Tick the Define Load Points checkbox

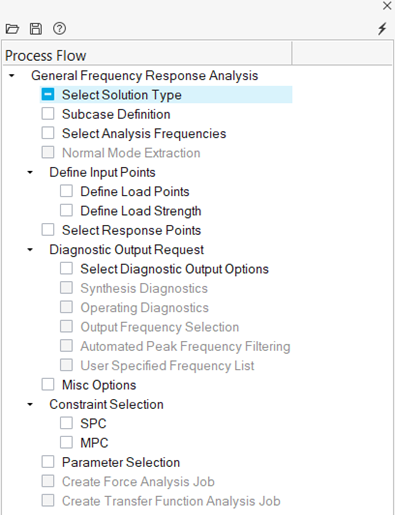click(x=66, y=191)
